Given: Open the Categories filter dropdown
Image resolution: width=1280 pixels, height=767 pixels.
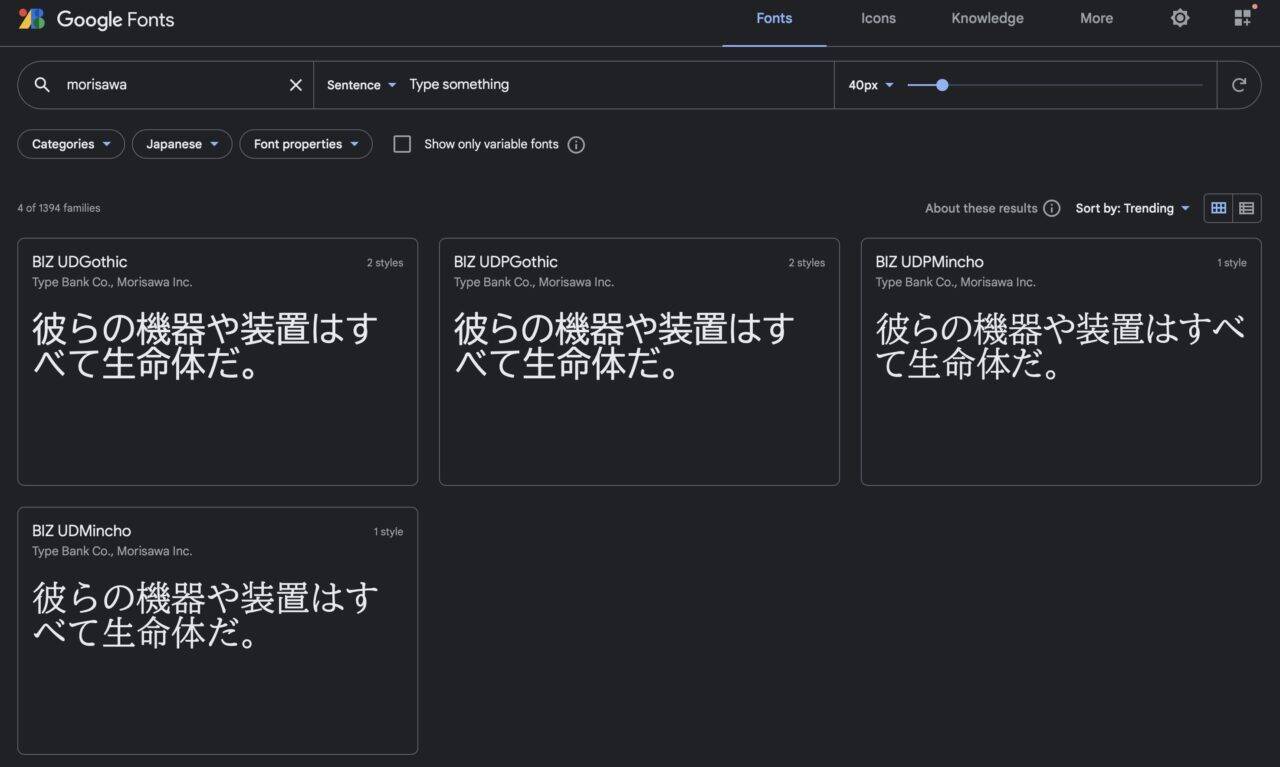Looking at the screenshot, I should pos(71,144).
